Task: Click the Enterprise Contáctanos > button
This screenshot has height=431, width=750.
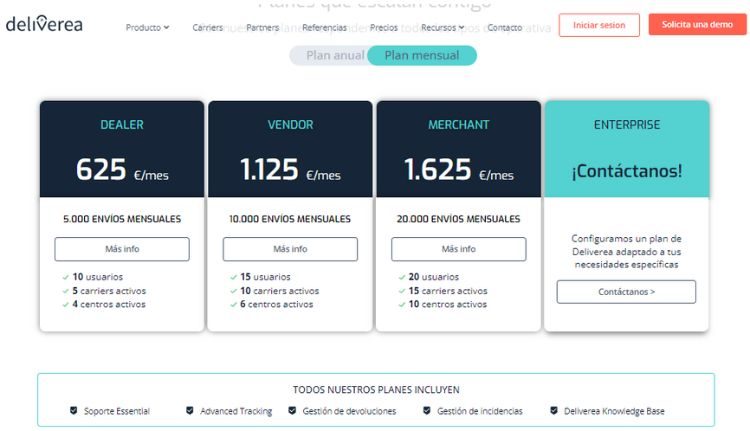Action: [626, 292]
